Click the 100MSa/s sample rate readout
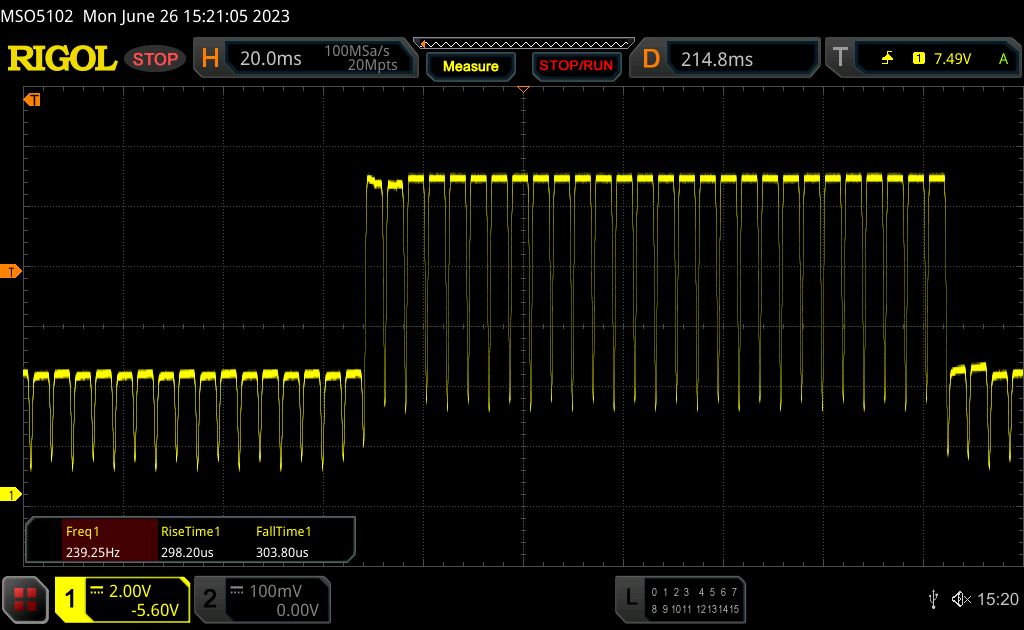 point(357,51)
